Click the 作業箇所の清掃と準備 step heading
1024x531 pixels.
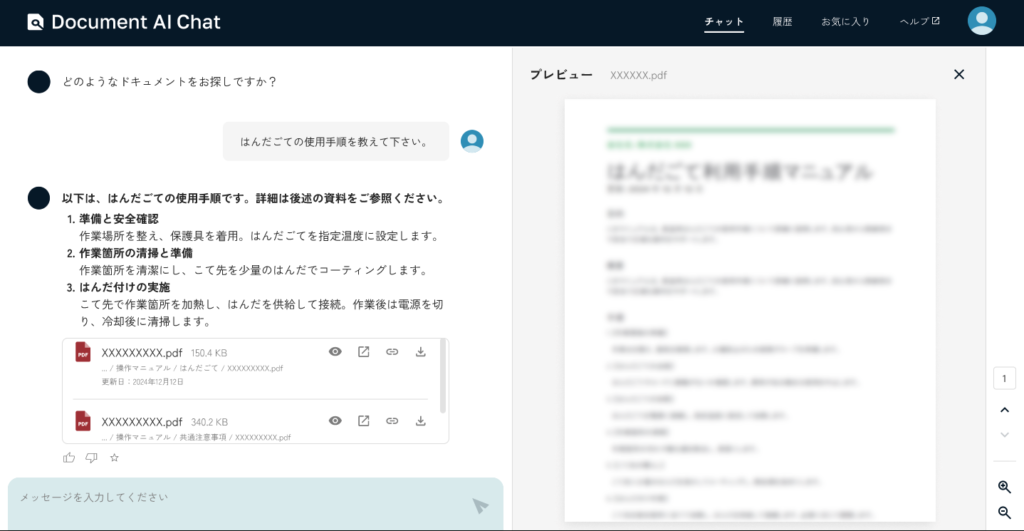click(136, 253)
